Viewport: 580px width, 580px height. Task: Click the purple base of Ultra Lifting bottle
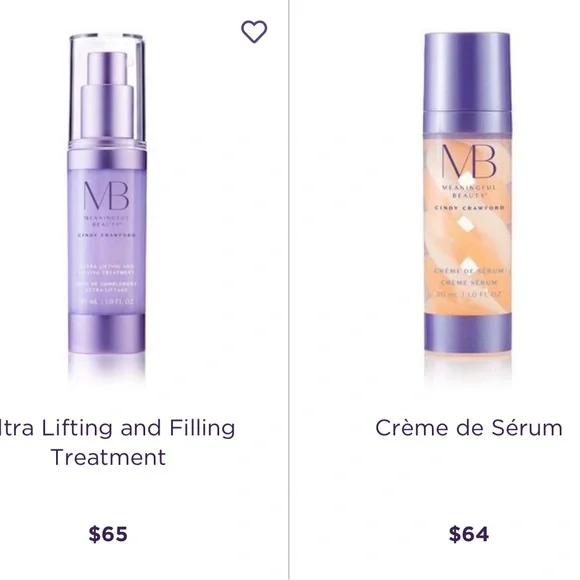click(107, 334)
